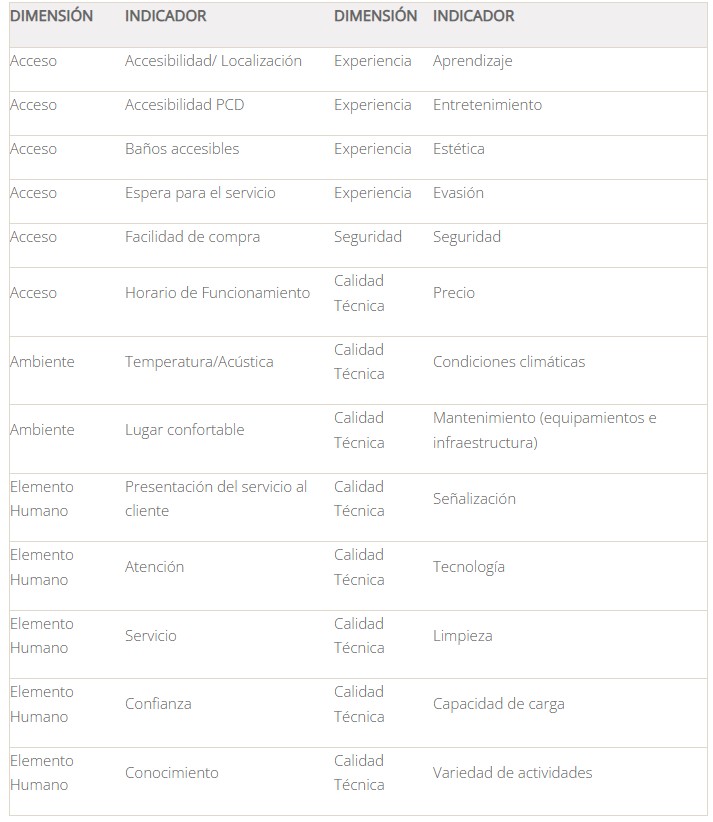Select the 'Entretenimiento' cell
The height and width of the screenshot is (822, 713).
coord(487,105)
